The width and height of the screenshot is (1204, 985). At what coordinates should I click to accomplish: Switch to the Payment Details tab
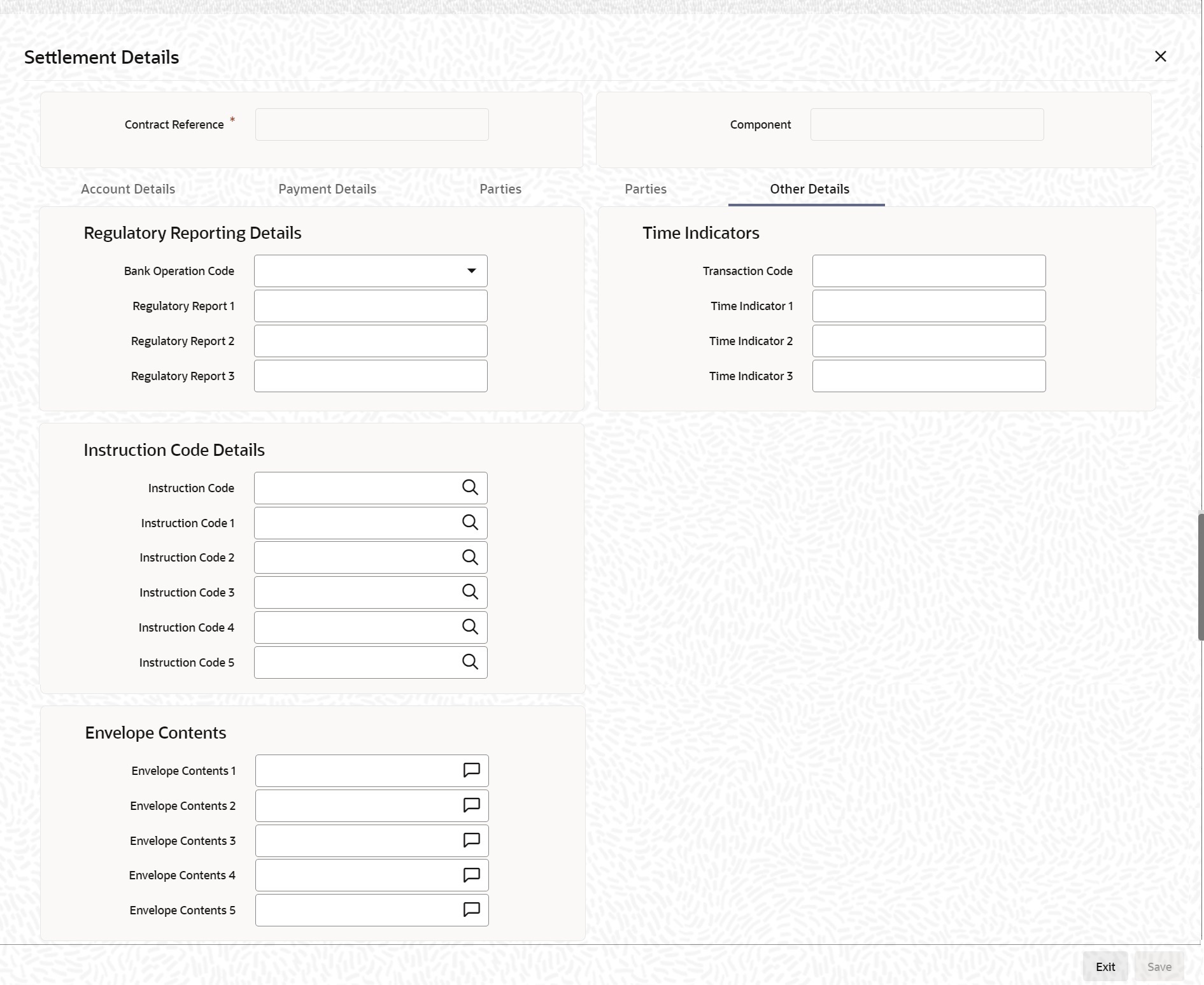pos(327,189)
